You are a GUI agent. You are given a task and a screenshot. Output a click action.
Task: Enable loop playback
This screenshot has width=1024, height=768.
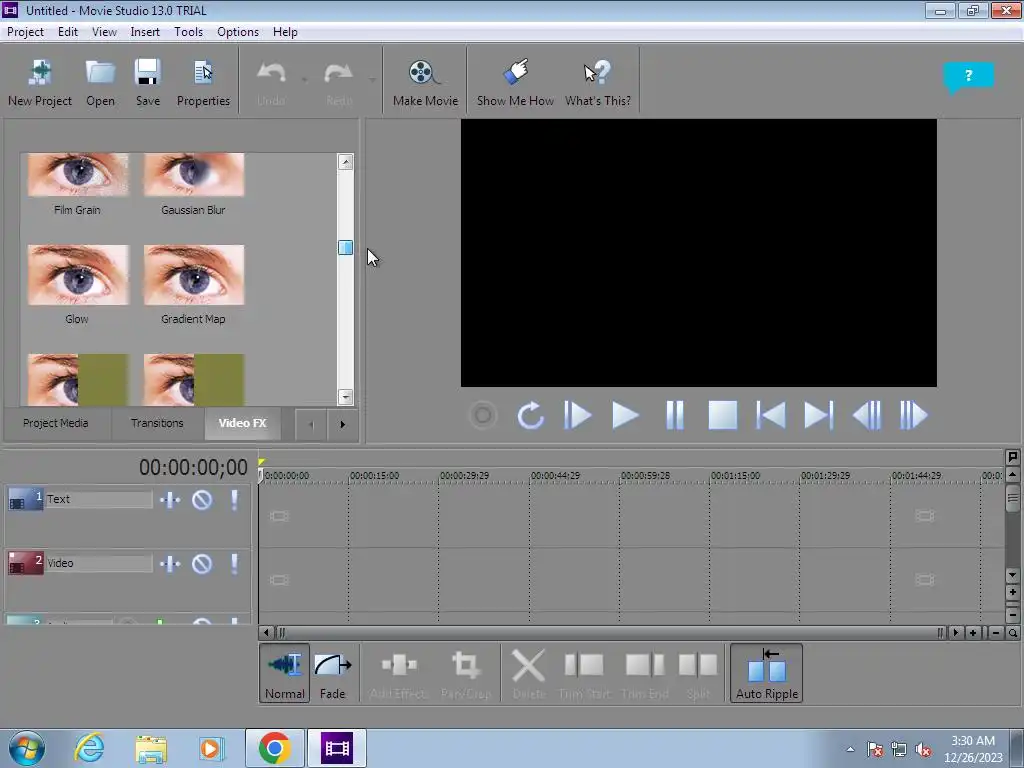pos(530,415)
